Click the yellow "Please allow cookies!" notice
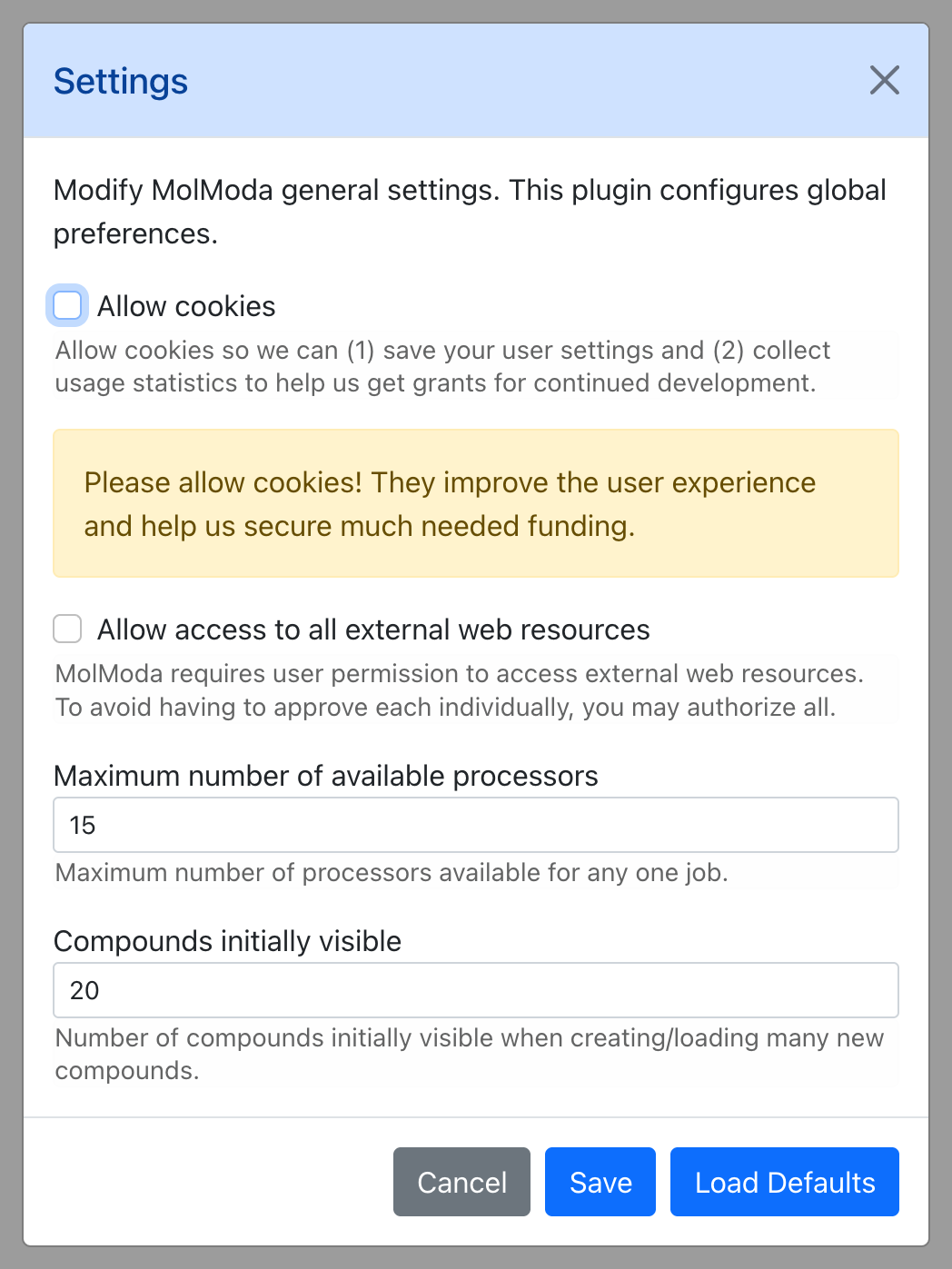952x1269 pixels. coord(476,503)
